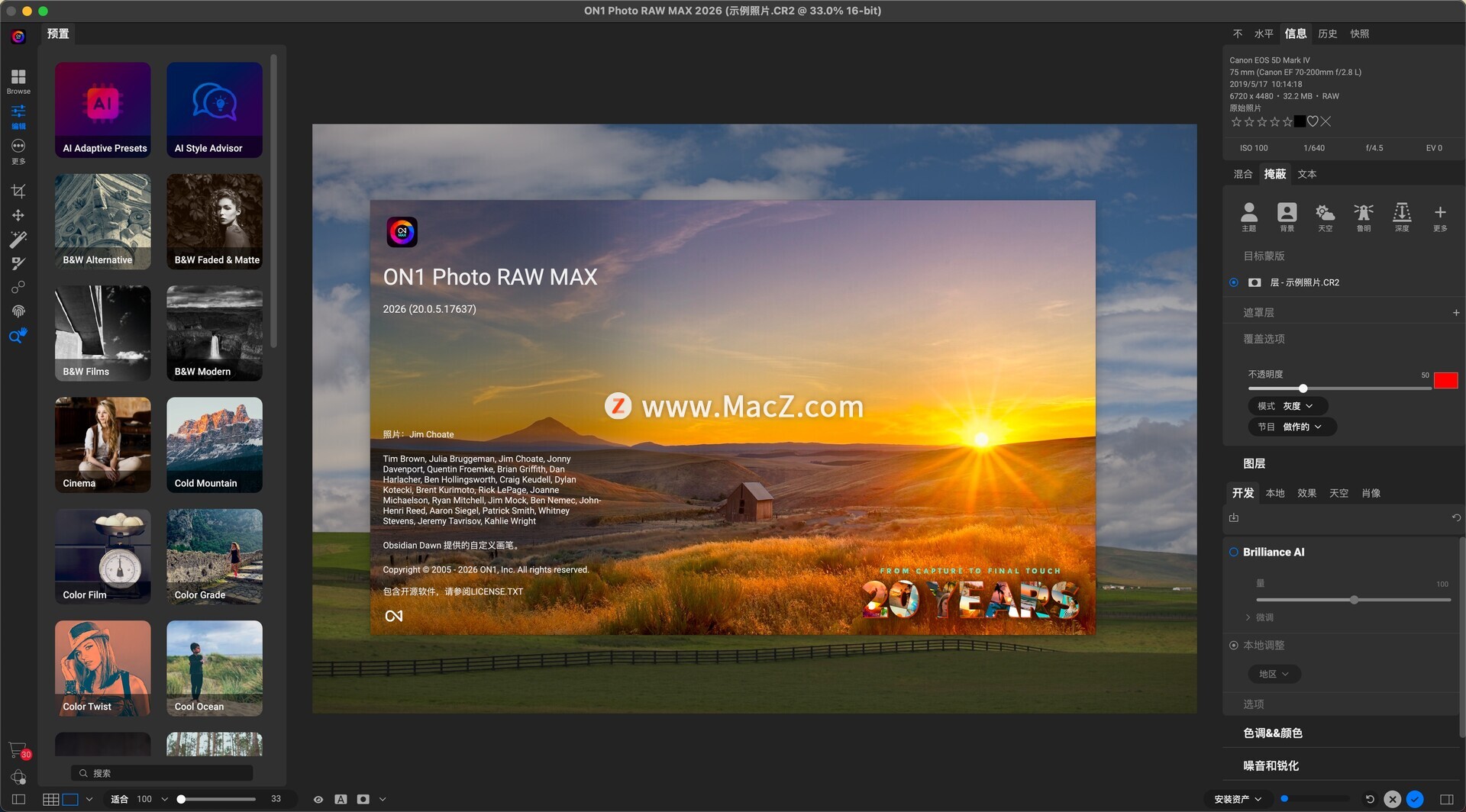Expand the 色调&&颜色 section
This screenshot has height=812, width=1466.
(1273, 733)
